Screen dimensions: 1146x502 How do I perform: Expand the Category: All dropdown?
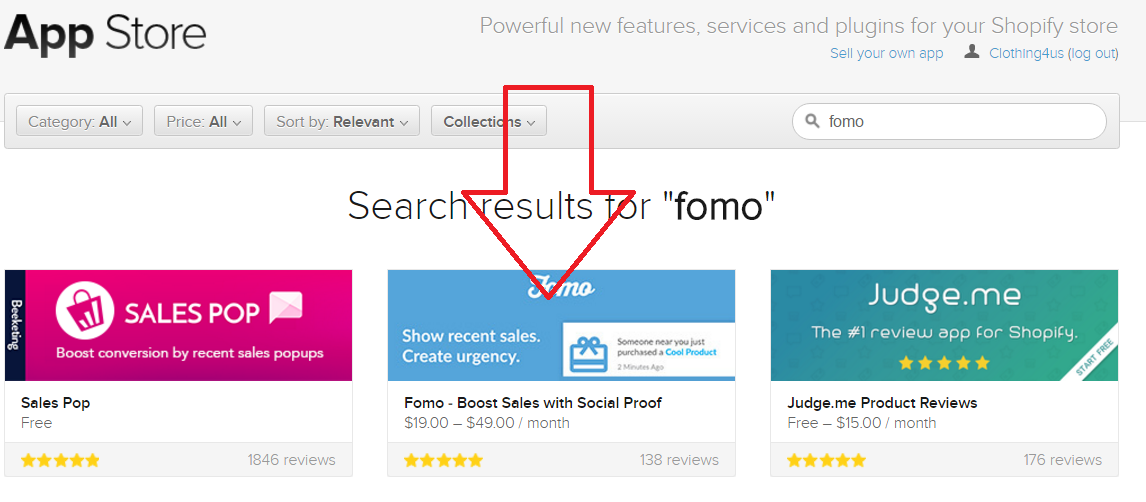pos(80,121)
